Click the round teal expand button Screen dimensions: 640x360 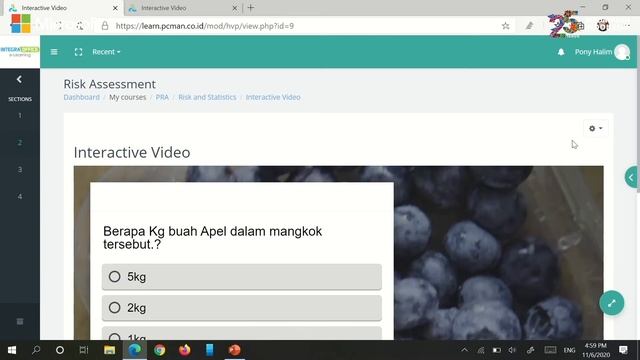tap(611, 303)
